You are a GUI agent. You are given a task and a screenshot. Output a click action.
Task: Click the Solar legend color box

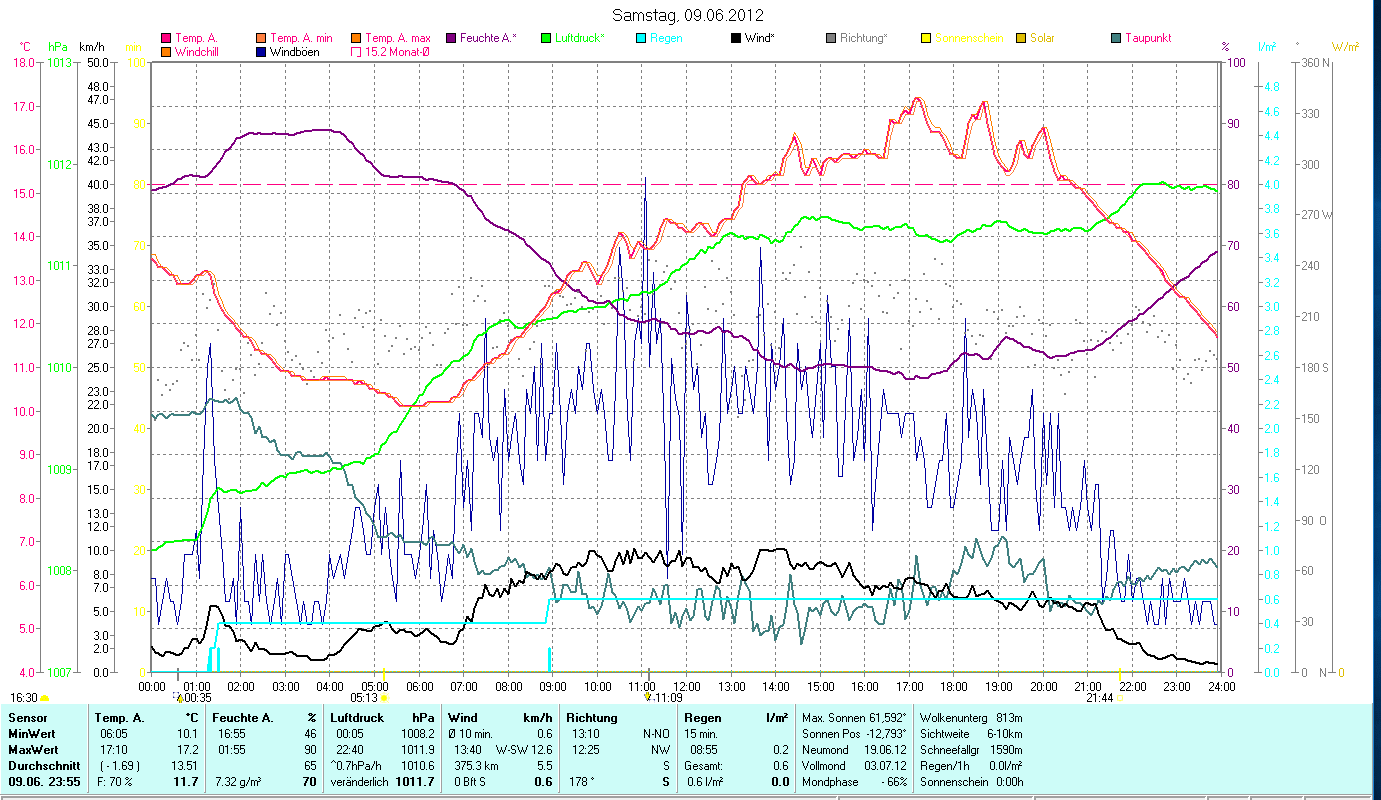pos(1021,38)
